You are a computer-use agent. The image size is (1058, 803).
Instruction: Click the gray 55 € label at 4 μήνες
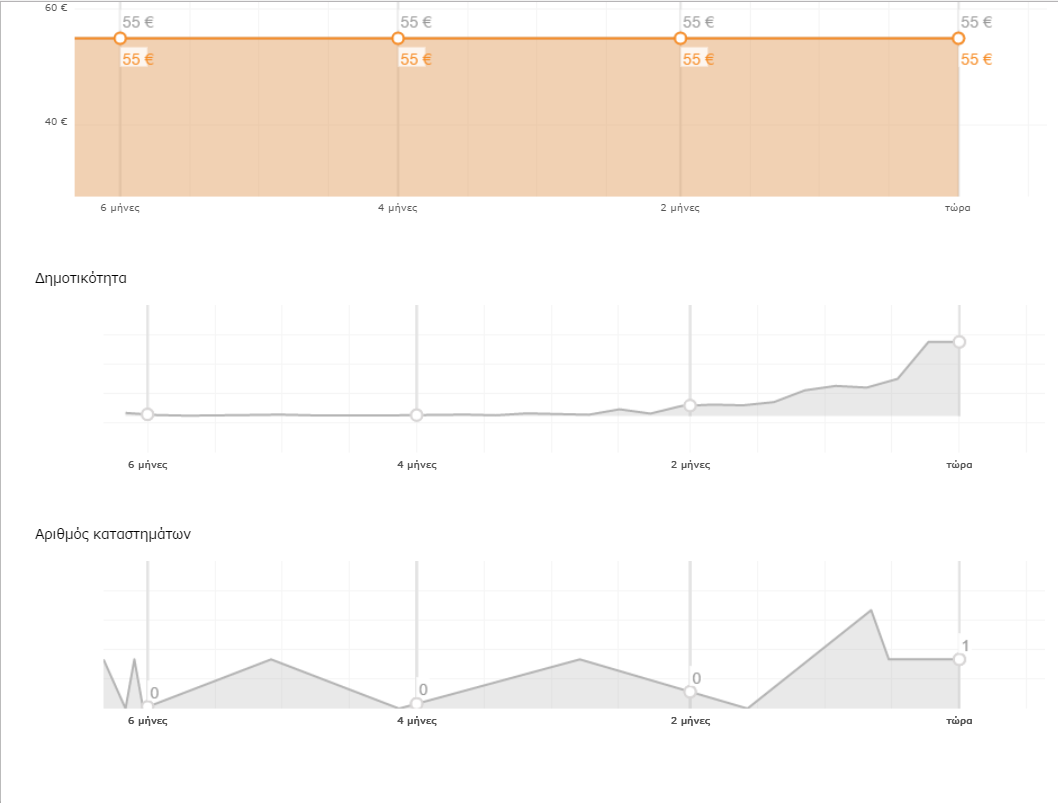click(x=416, y=22)
